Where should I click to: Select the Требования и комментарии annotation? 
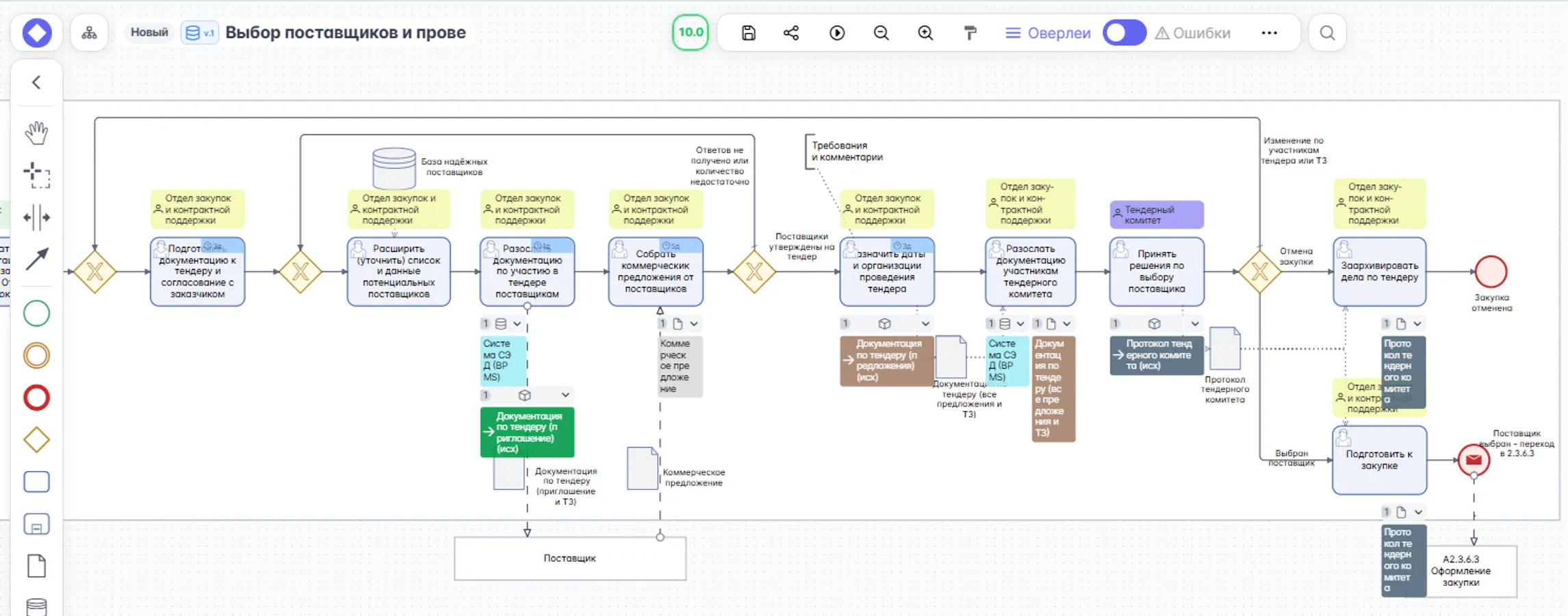[x=847, y=151]
